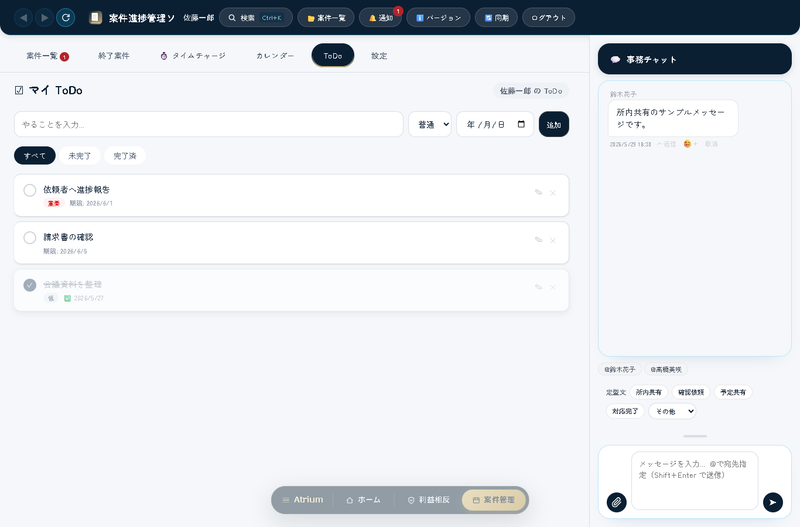Open the その他 template dropdown

click(x=672, y=411)
